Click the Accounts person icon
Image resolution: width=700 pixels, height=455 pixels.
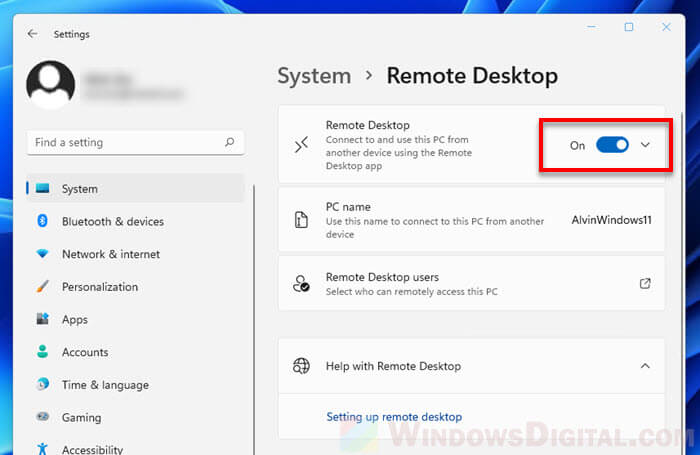(42, 352)
